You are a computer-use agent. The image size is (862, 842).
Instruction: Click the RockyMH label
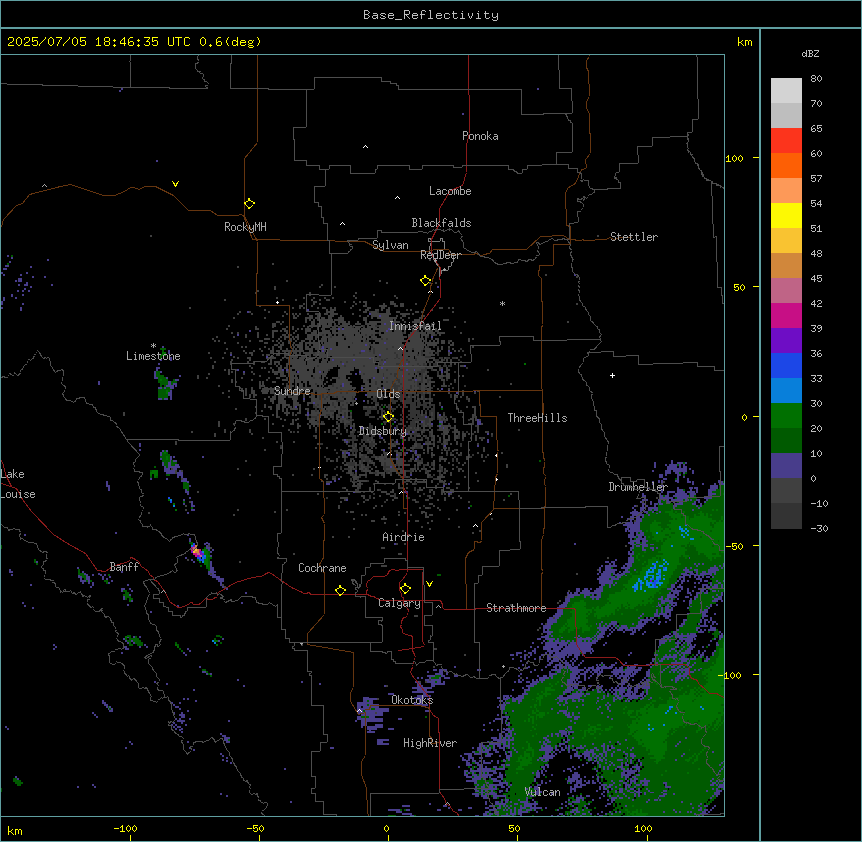[x=245, y=227]
